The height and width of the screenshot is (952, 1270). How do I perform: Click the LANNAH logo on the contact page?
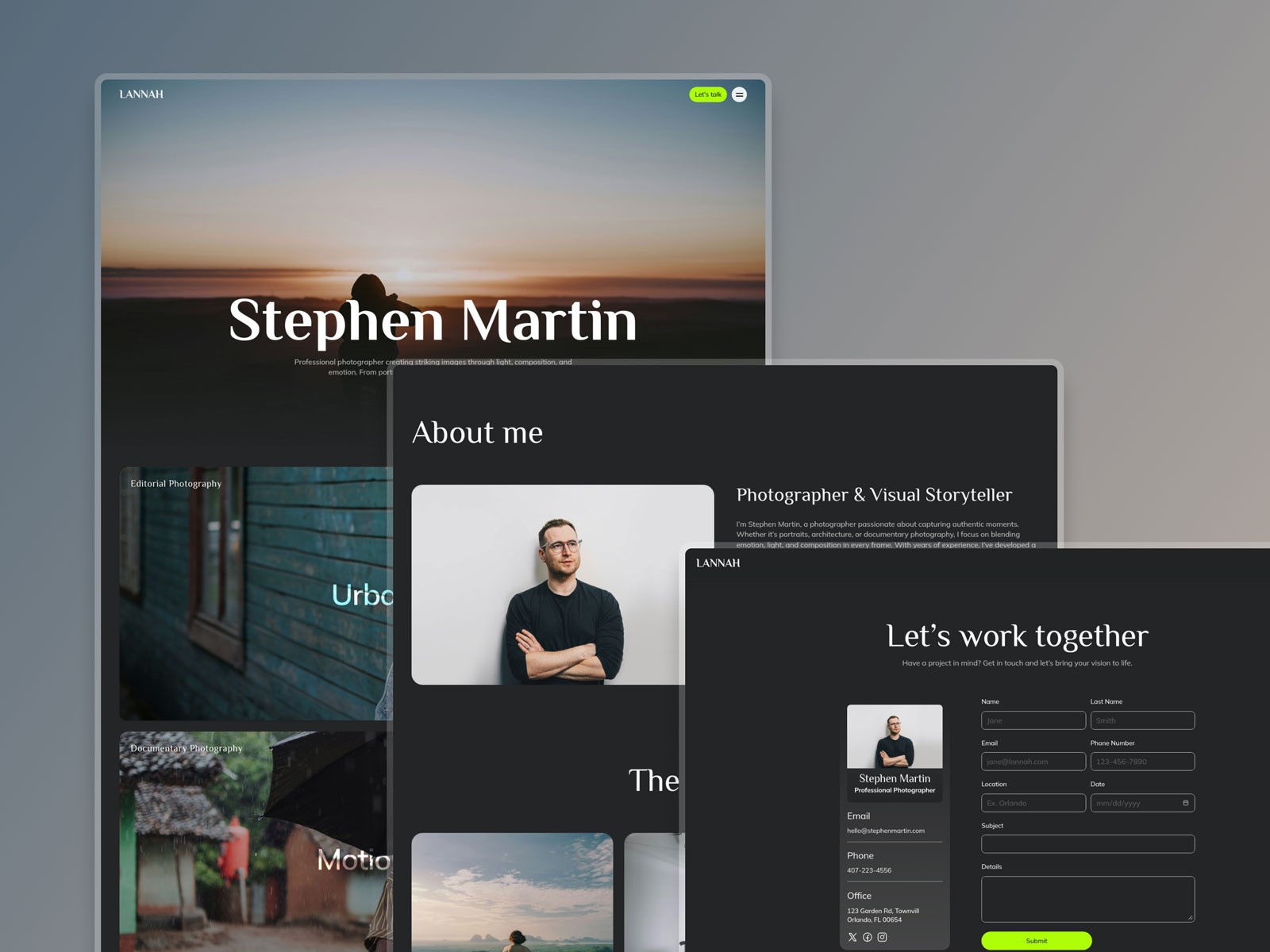(x=718, y=562)
